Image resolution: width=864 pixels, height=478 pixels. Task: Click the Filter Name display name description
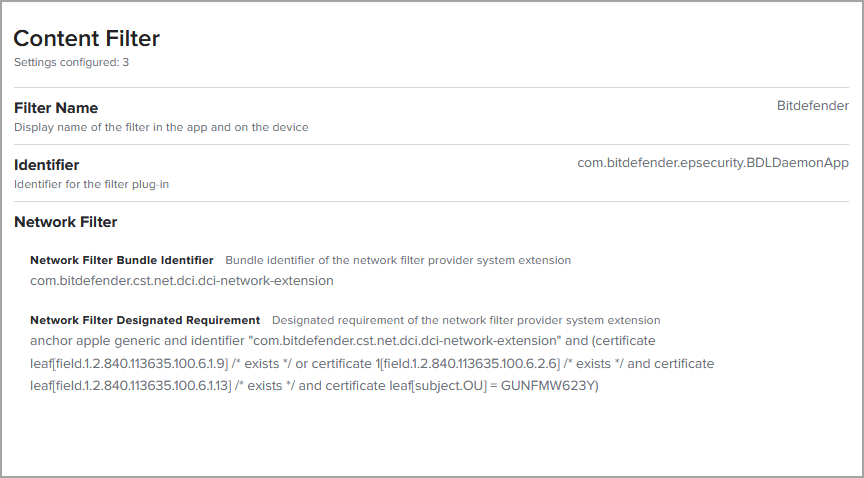(x=161, y=127)
